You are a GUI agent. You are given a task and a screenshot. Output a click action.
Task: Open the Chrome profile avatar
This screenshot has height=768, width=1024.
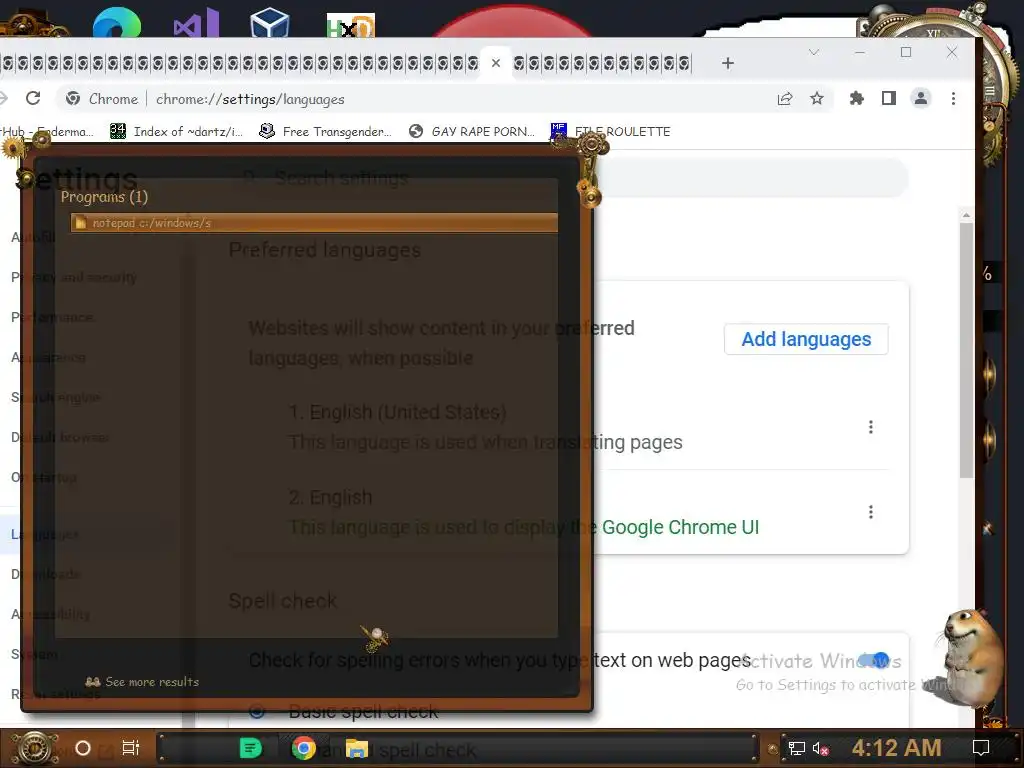[x=921, y=99]
